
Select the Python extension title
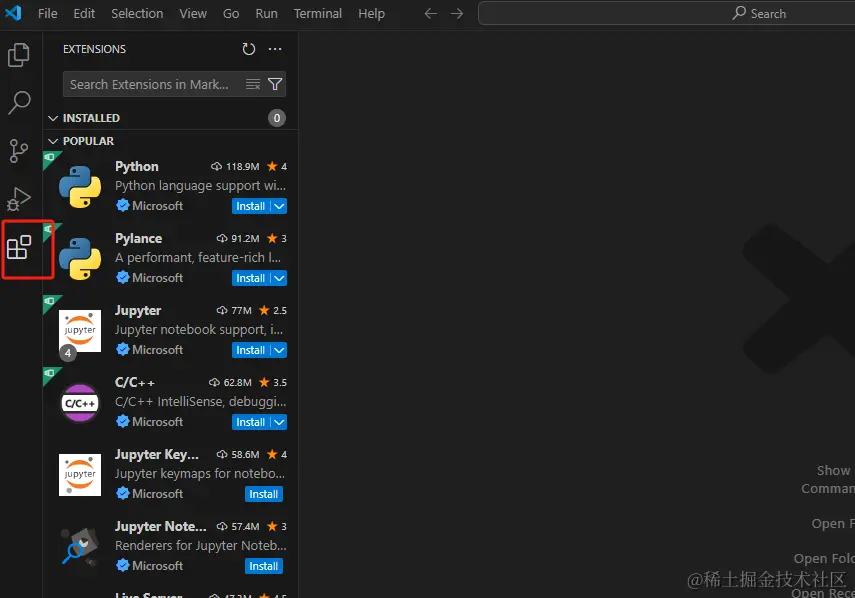[137, 166]
